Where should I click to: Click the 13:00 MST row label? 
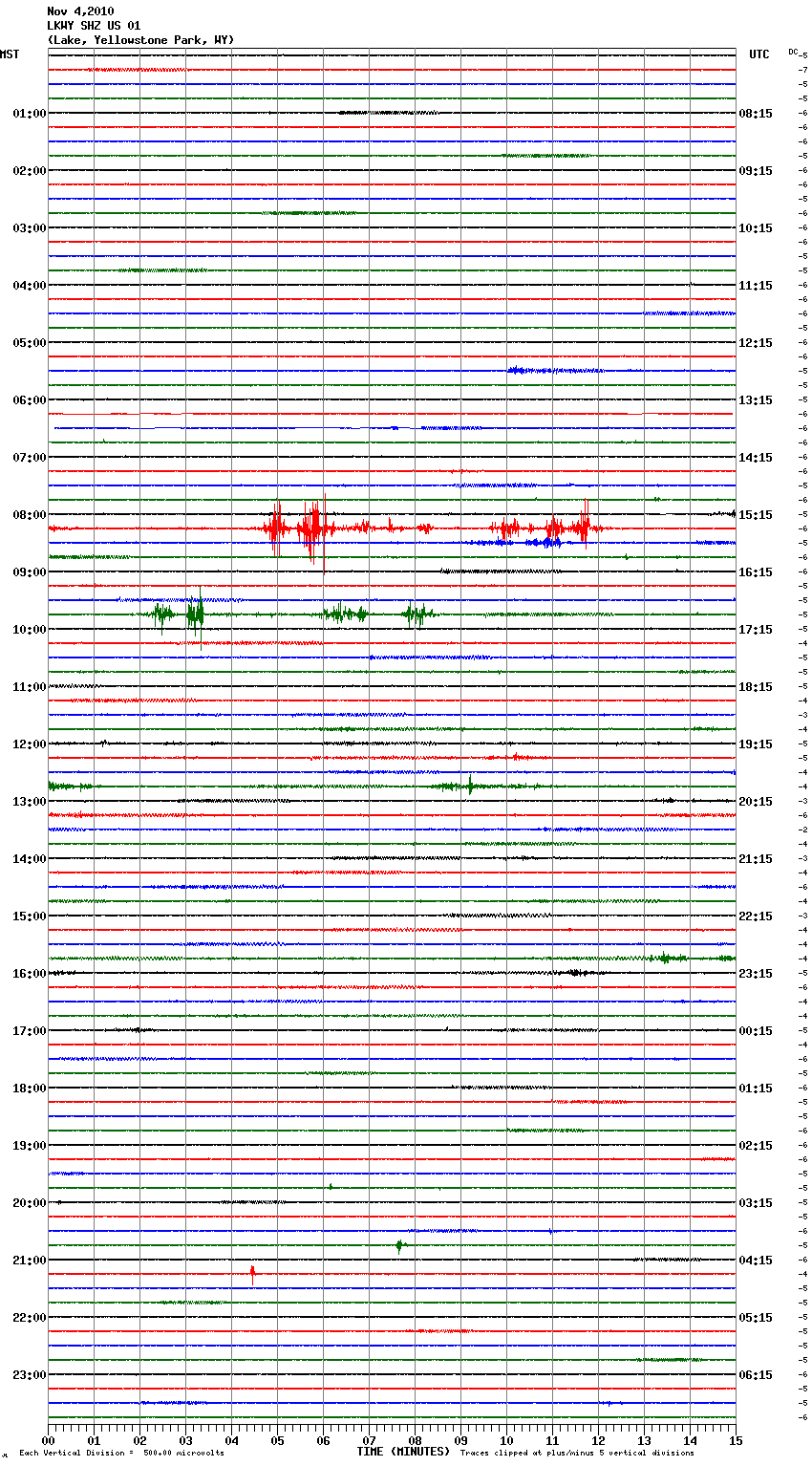[x=30, y=802]
